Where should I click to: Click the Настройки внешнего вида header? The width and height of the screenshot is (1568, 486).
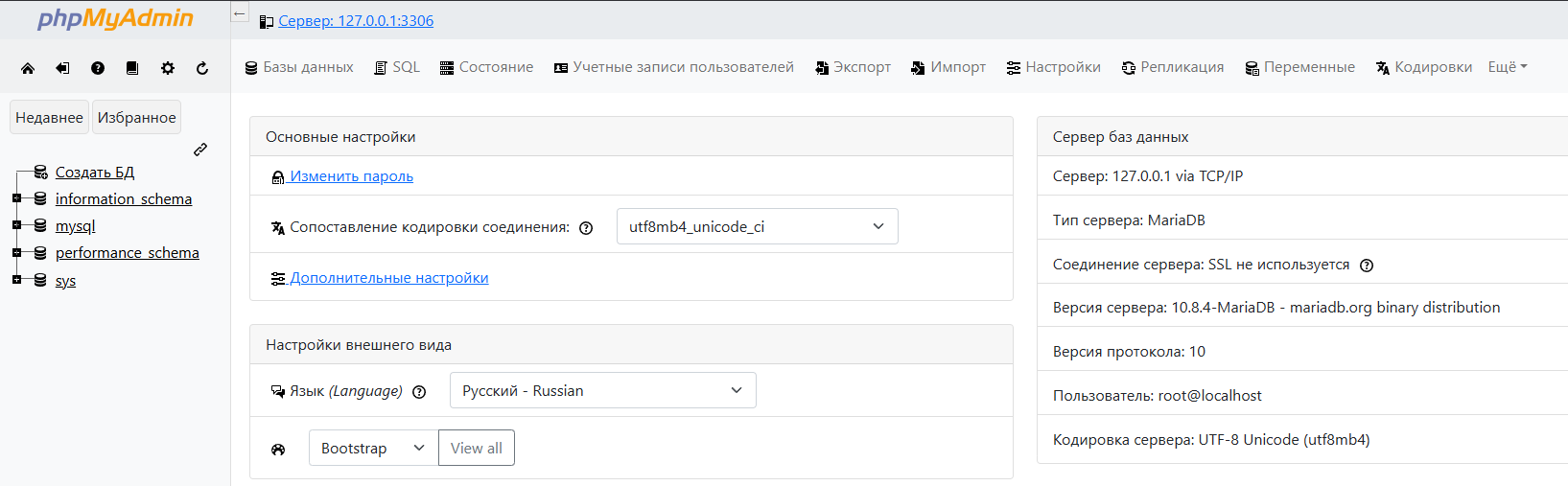(631, 344)
